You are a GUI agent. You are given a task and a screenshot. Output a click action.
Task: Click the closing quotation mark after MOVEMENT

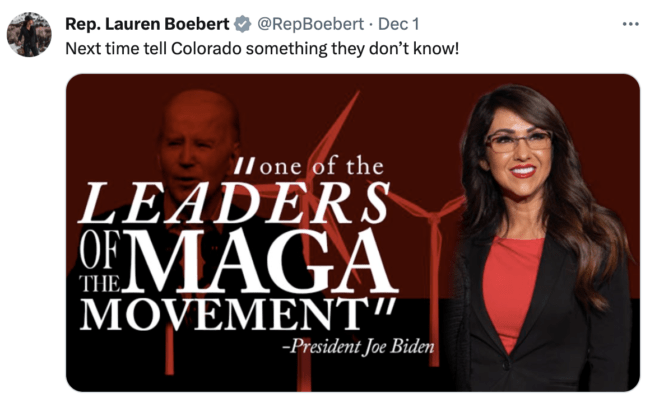[x=381, y=308]
